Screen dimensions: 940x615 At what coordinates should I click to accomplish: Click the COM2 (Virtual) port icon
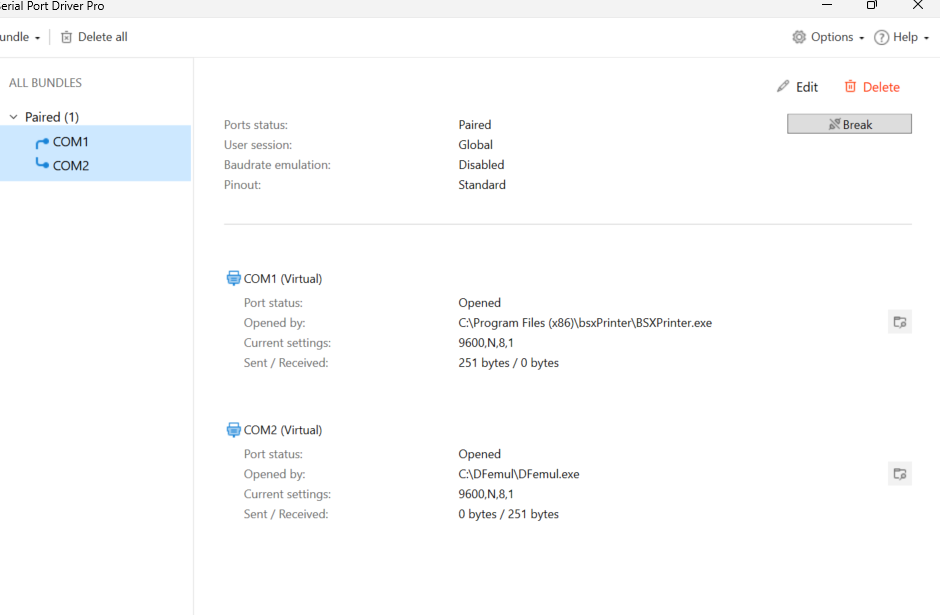point(233,430)
